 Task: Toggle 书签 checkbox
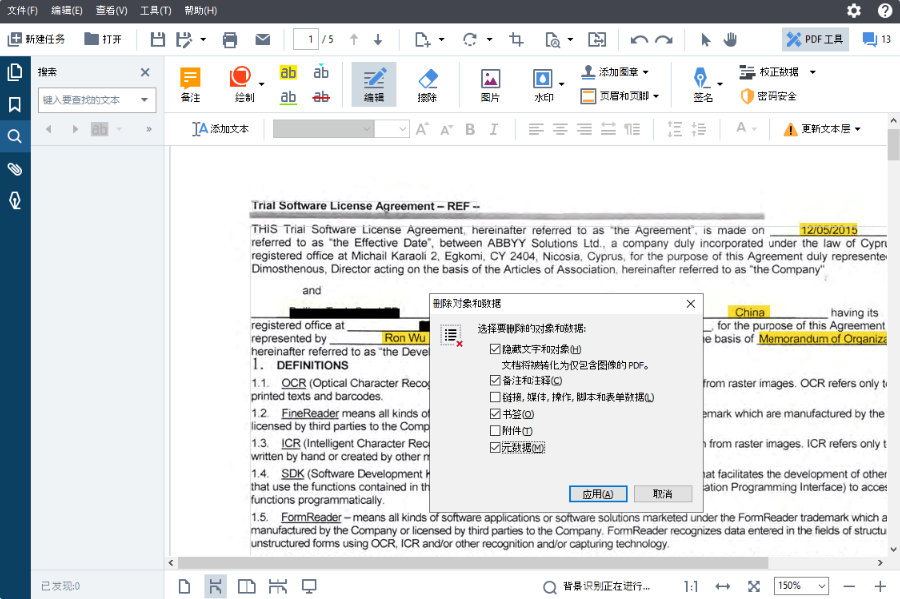pyautogui.click(x=495, y=414)
